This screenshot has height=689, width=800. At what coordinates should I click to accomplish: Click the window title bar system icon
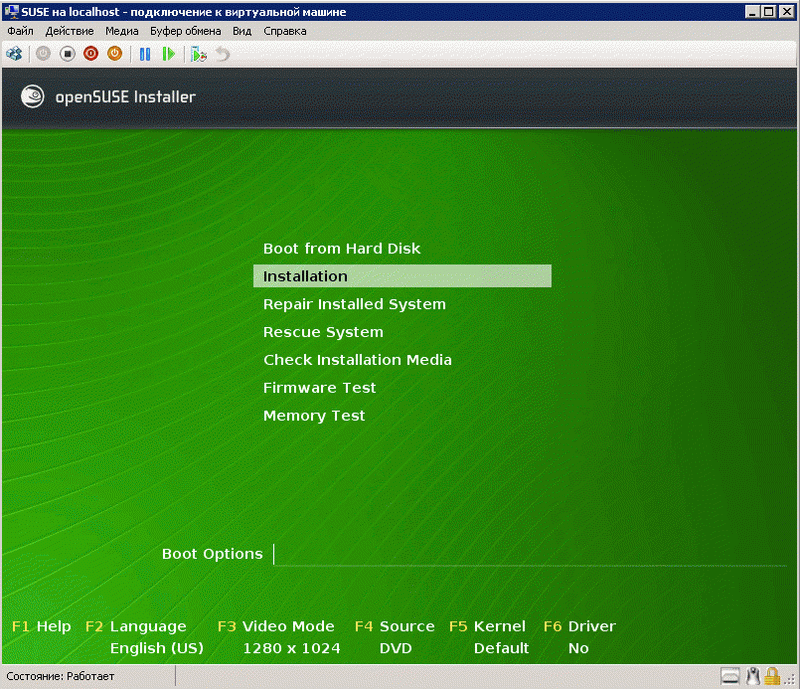tap(11, 11)
